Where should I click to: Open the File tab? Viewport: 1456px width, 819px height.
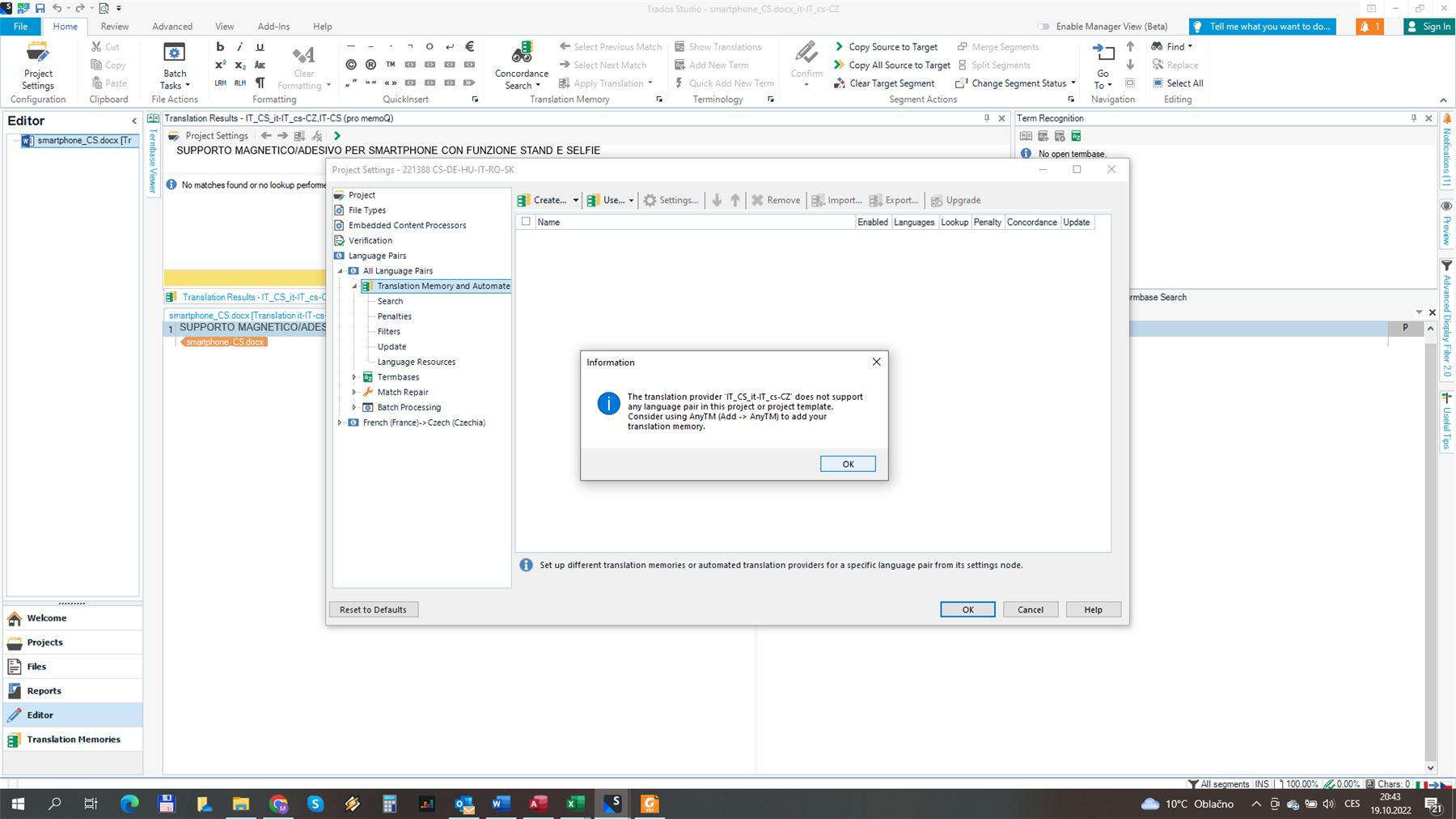21,27
